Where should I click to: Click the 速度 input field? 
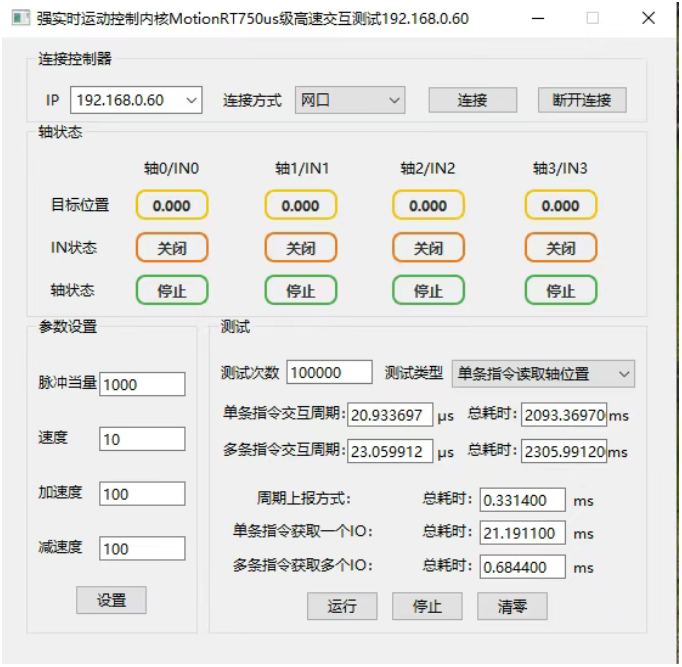click(x=142, y=439)
